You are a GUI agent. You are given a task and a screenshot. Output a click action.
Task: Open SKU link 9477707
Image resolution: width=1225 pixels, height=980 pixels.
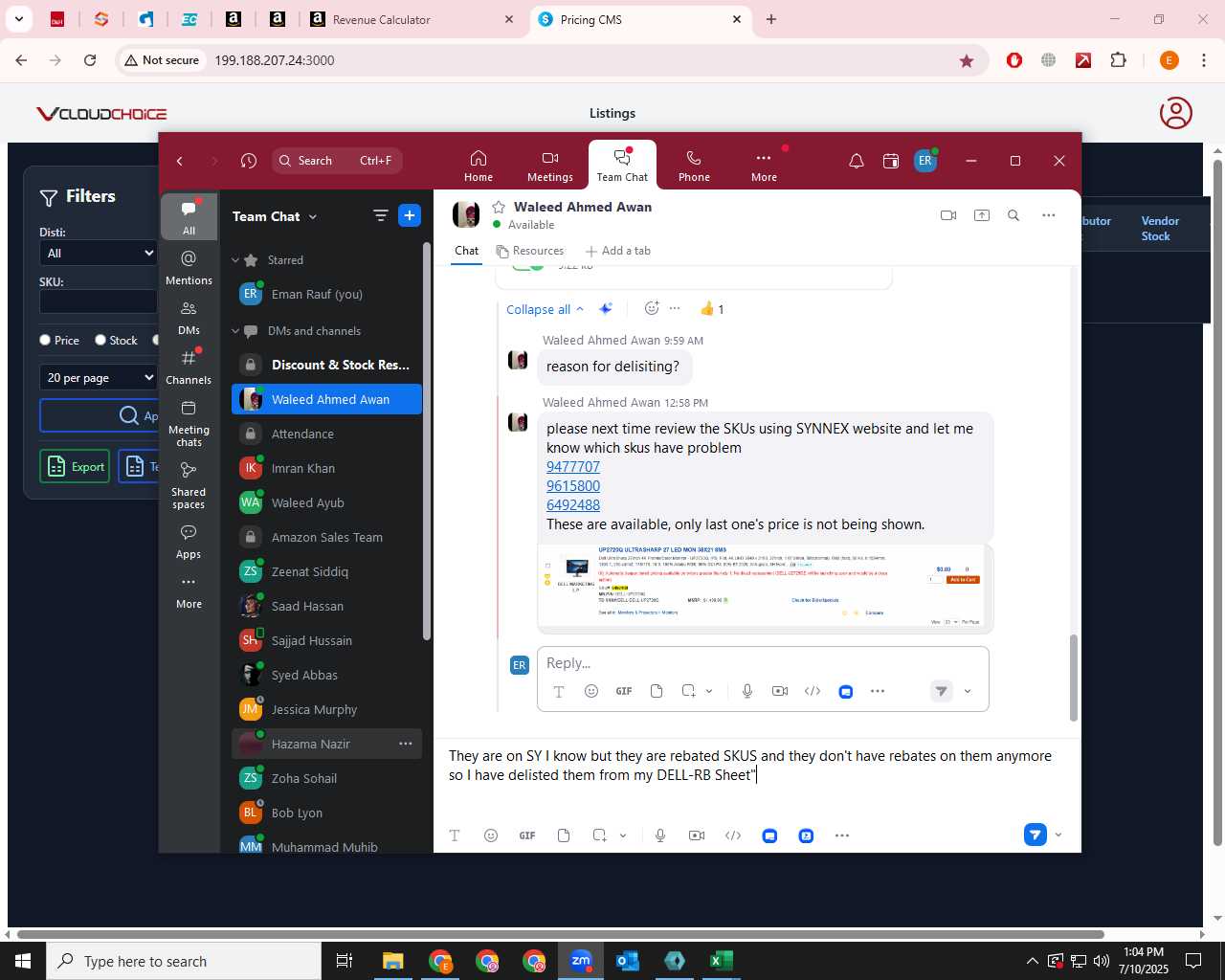[x=573, y=467]
